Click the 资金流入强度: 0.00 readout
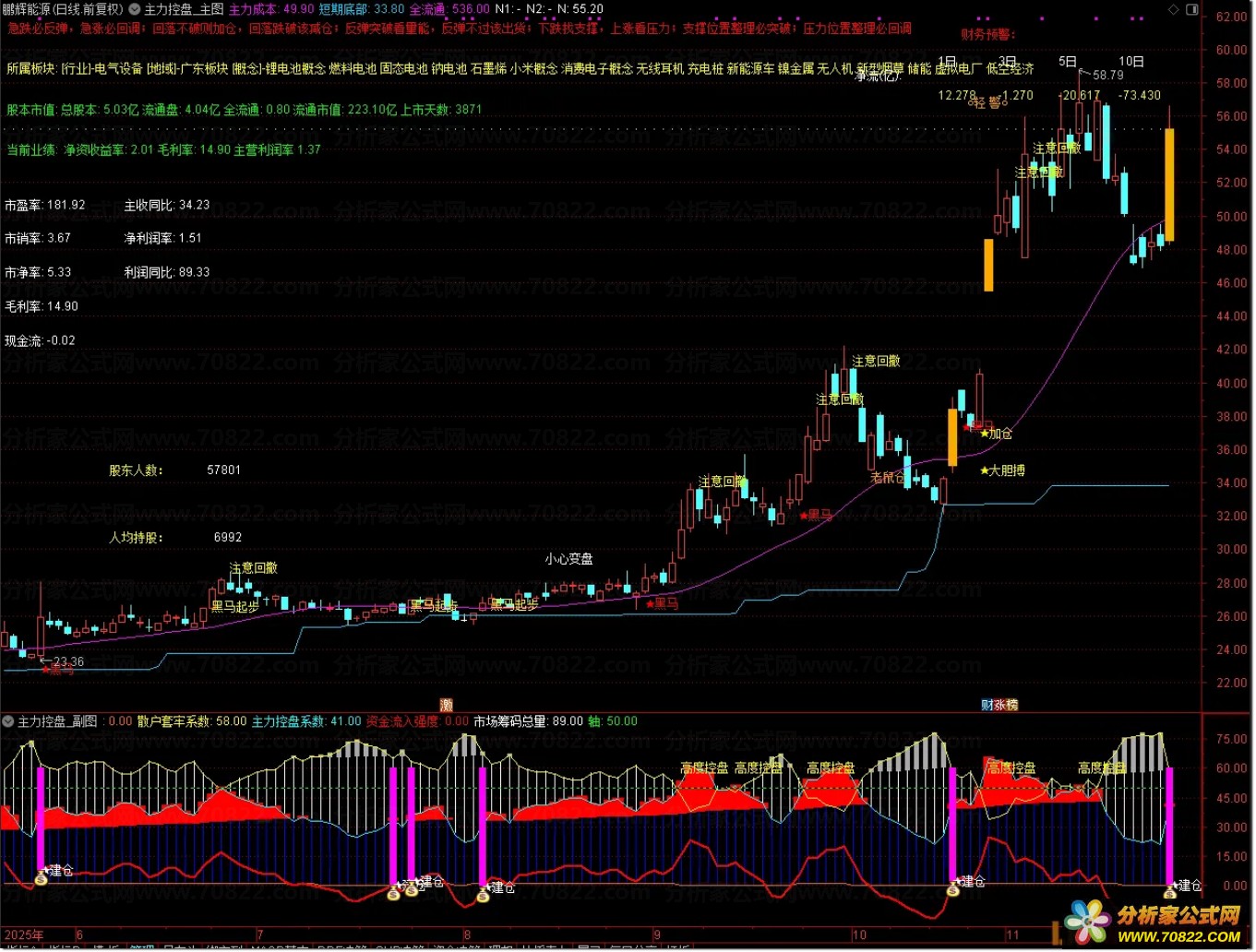Image resolution: width=1256 pixels, height=952 pixels. [417, 721]
